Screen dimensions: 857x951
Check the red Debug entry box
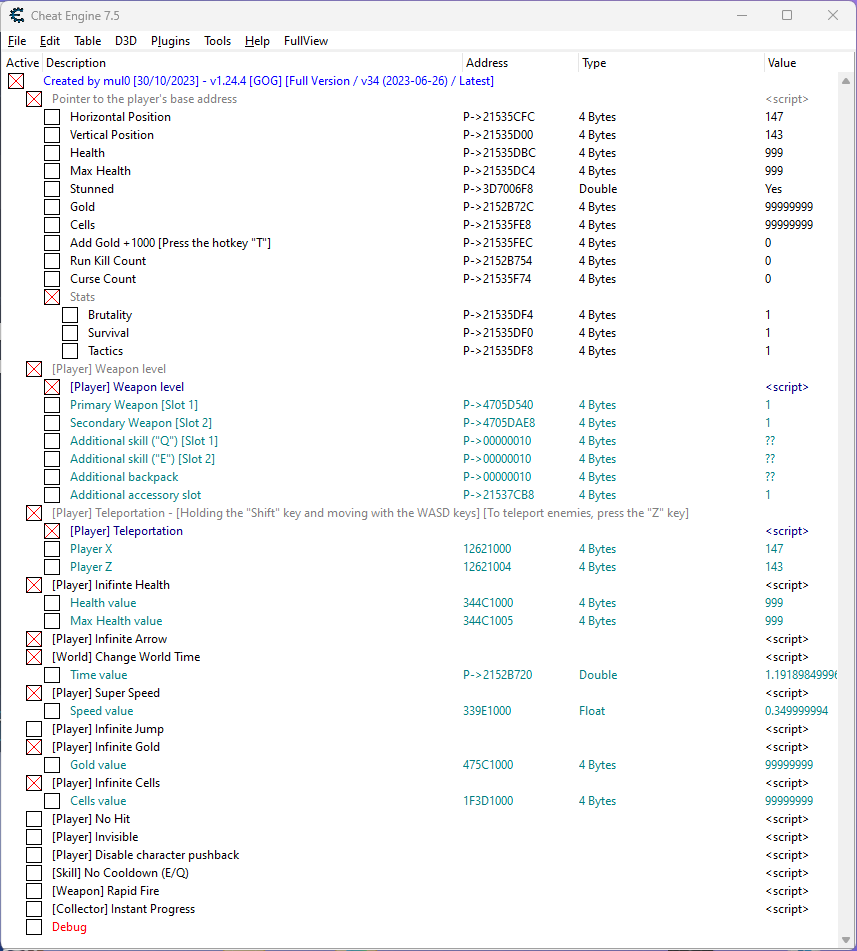[34, 927]
